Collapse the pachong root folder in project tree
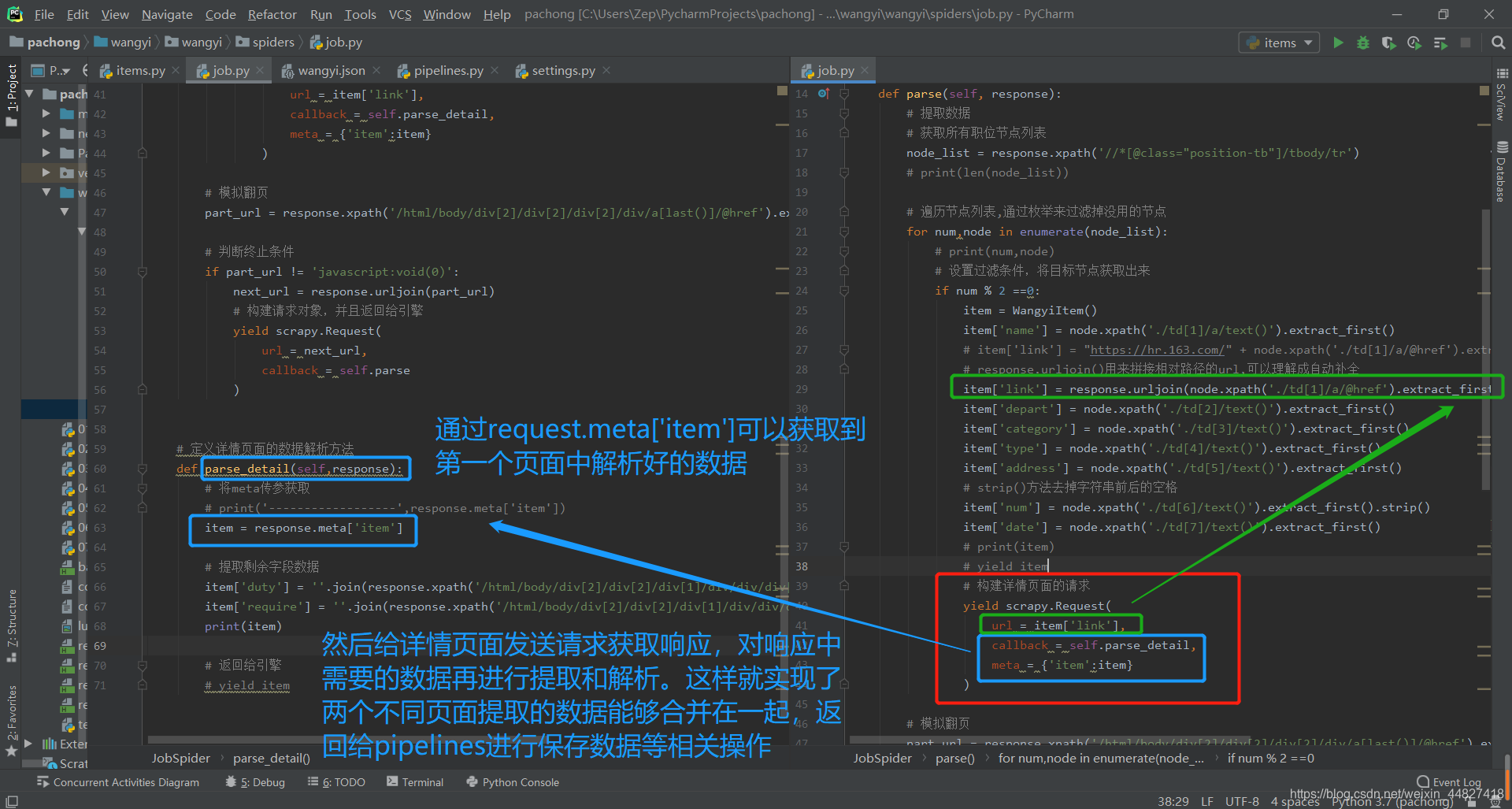This screenshot has width=1512, height=809. (29, 94)
